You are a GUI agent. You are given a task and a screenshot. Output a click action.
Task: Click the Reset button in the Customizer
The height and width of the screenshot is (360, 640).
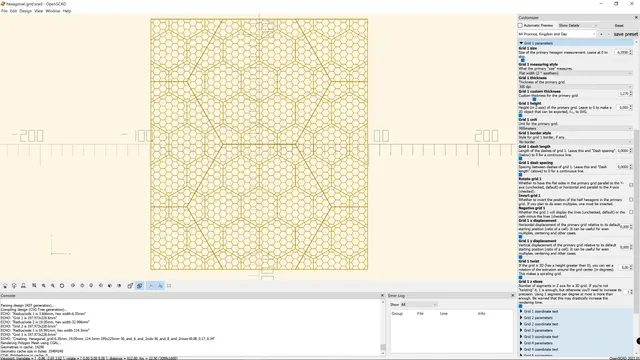pyautogui.click(x=619, y=26)
